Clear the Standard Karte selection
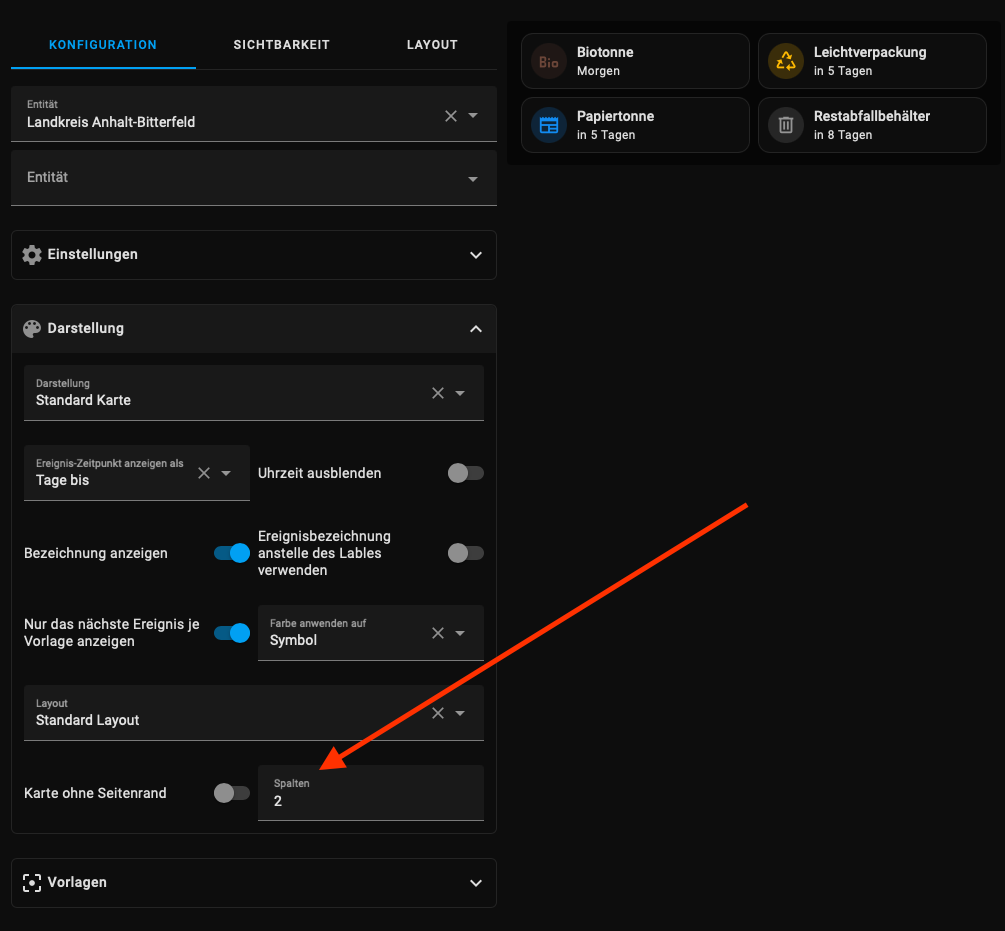Image resolution: width=1005 pixels, height=931 pixels. click(x=438, y=393)
